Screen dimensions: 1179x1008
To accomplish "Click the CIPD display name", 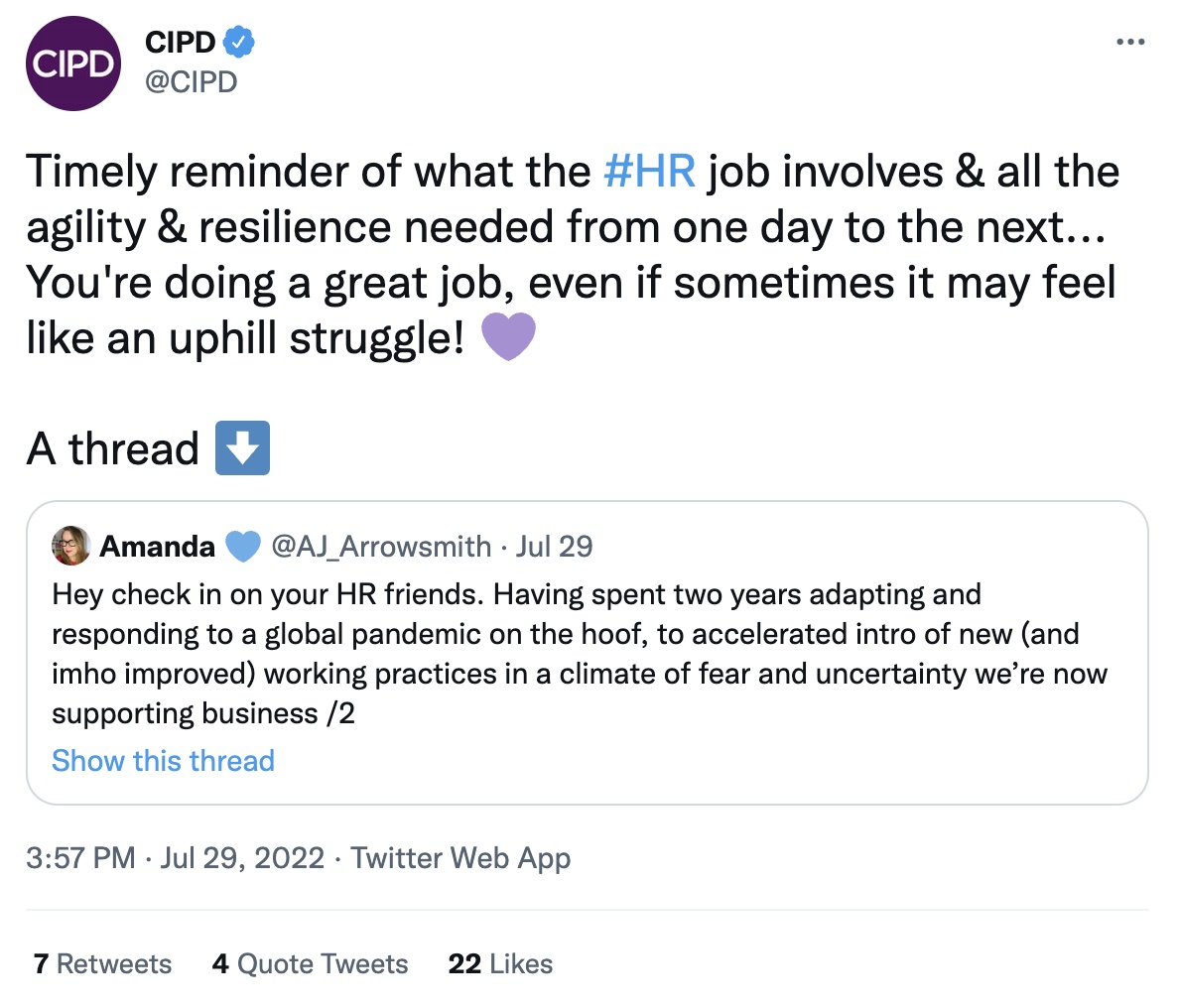I will point(180,42).
